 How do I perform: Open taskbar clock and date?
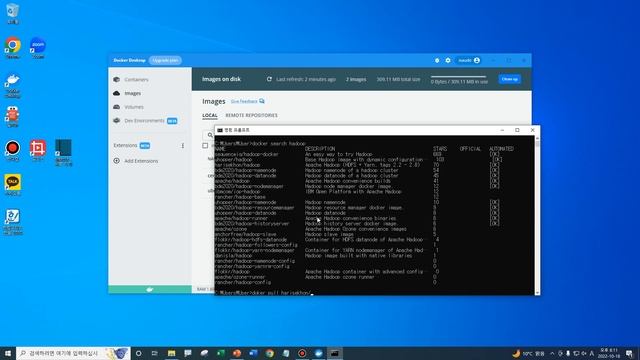click(609, 353)
